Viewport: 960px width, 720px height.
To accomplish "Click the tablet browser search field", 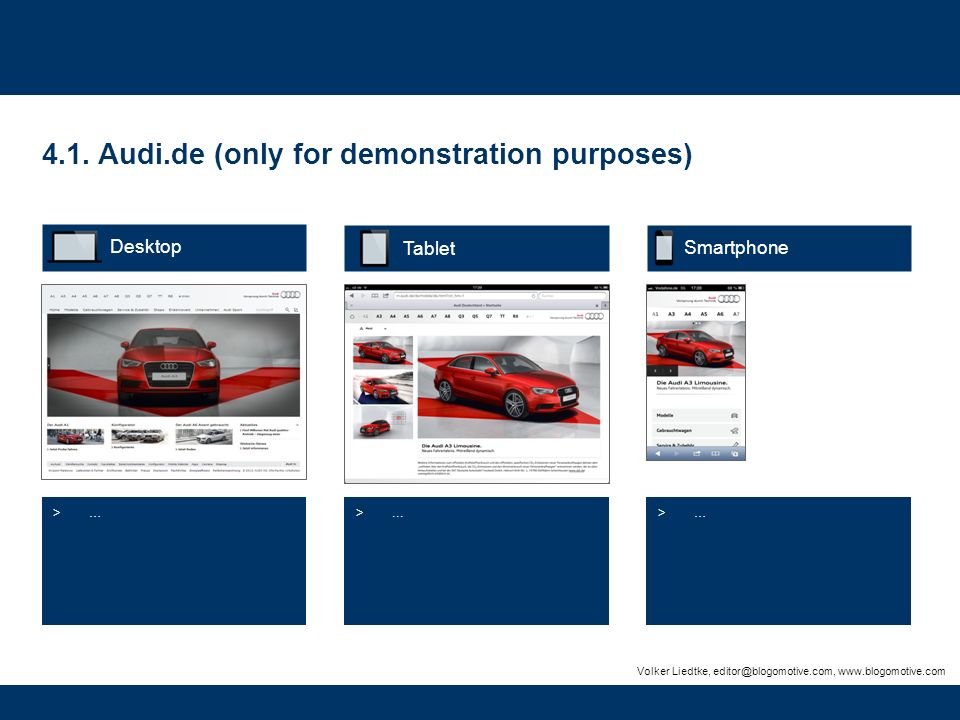I will (x=572, y=296).
